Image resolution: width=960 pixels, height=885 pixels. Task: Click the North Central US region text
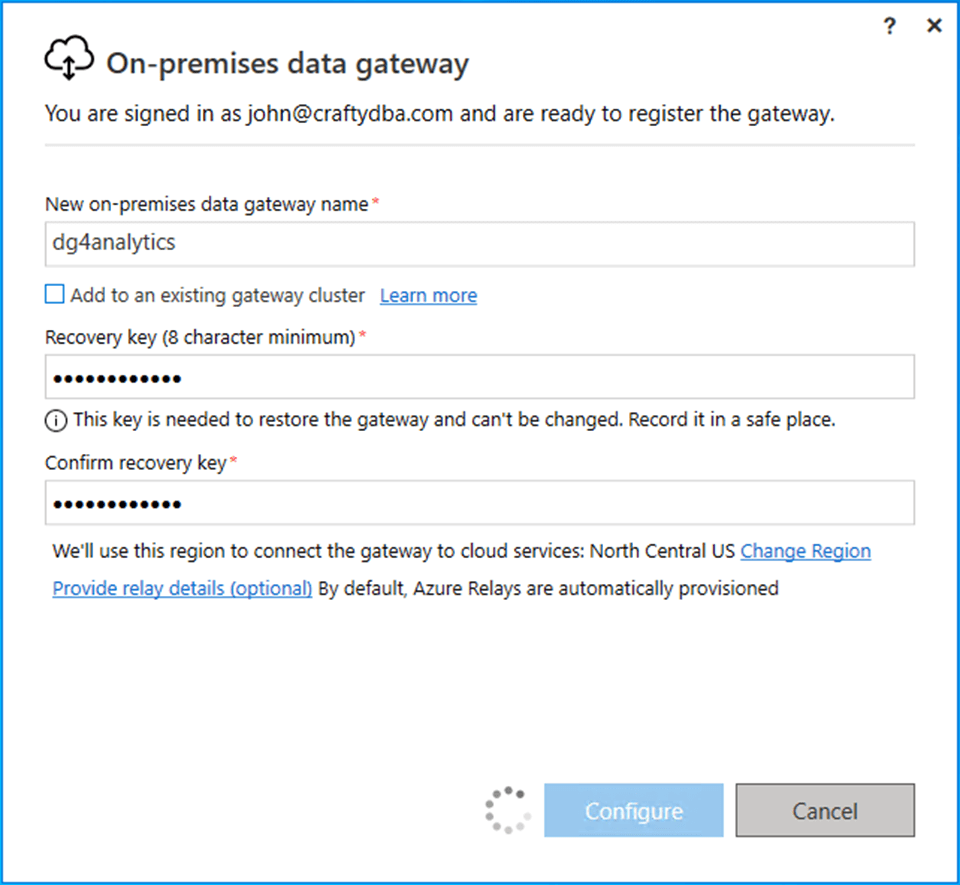click(662, 551)
